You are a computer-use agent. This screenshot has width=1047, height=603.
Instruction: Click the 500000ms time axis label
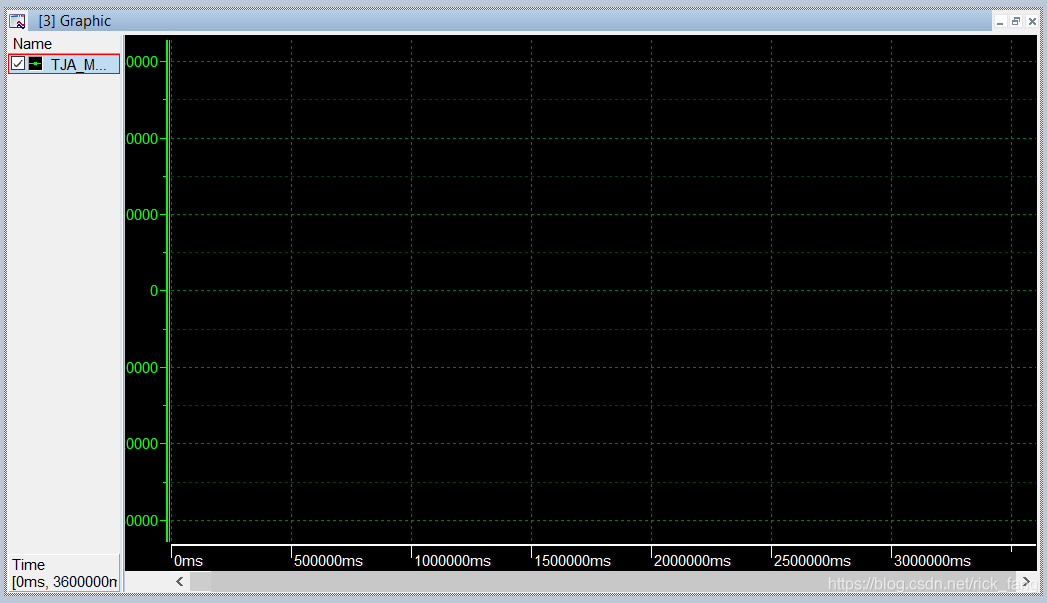[x=329, y=561]
